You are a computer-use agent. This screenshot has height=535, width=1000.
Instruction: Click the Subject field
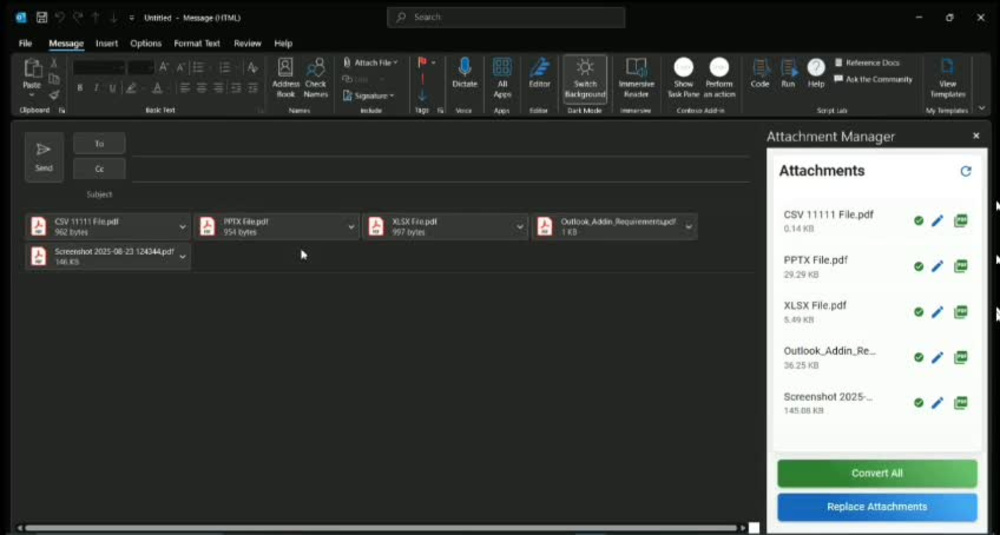(440, 194)
